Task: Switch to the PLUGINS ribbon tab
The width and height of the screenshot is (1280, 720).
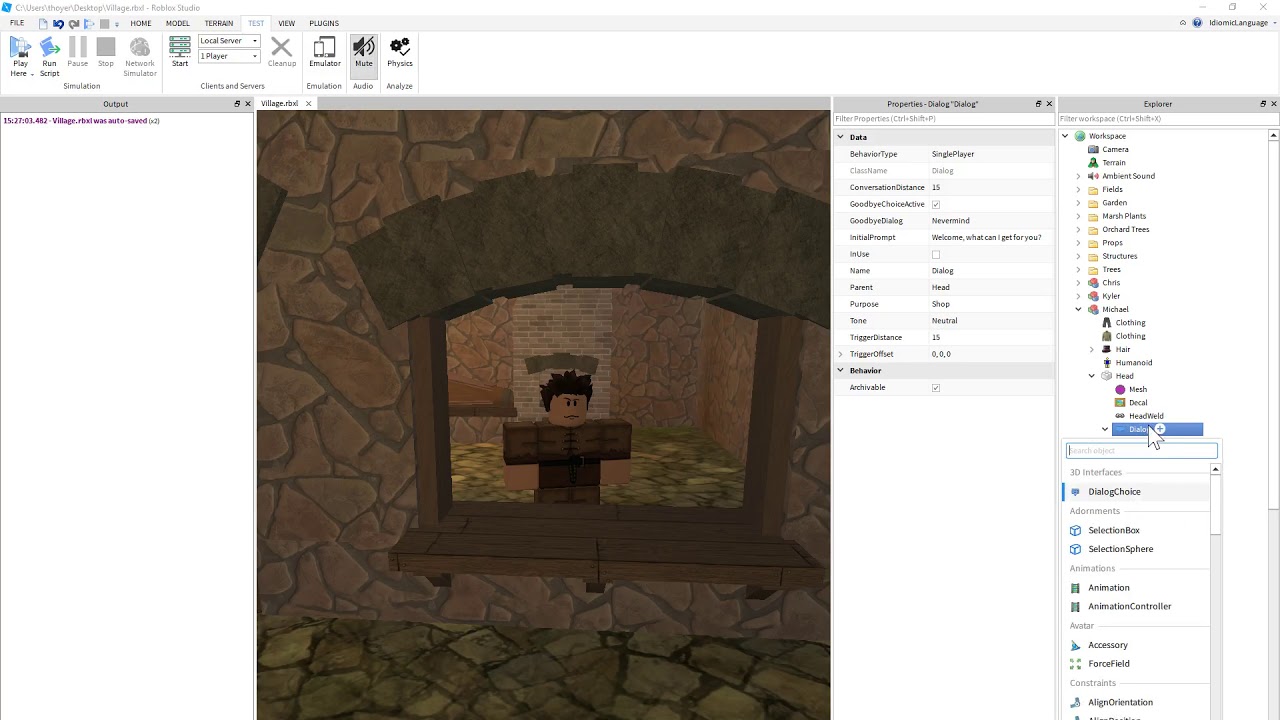Action: pos(324,23)
